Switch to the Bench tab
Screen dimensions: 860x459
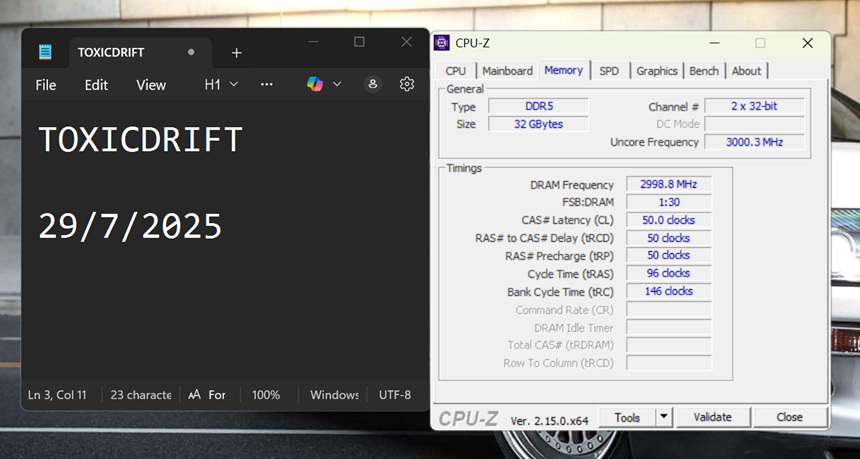(x=704, y=71)
